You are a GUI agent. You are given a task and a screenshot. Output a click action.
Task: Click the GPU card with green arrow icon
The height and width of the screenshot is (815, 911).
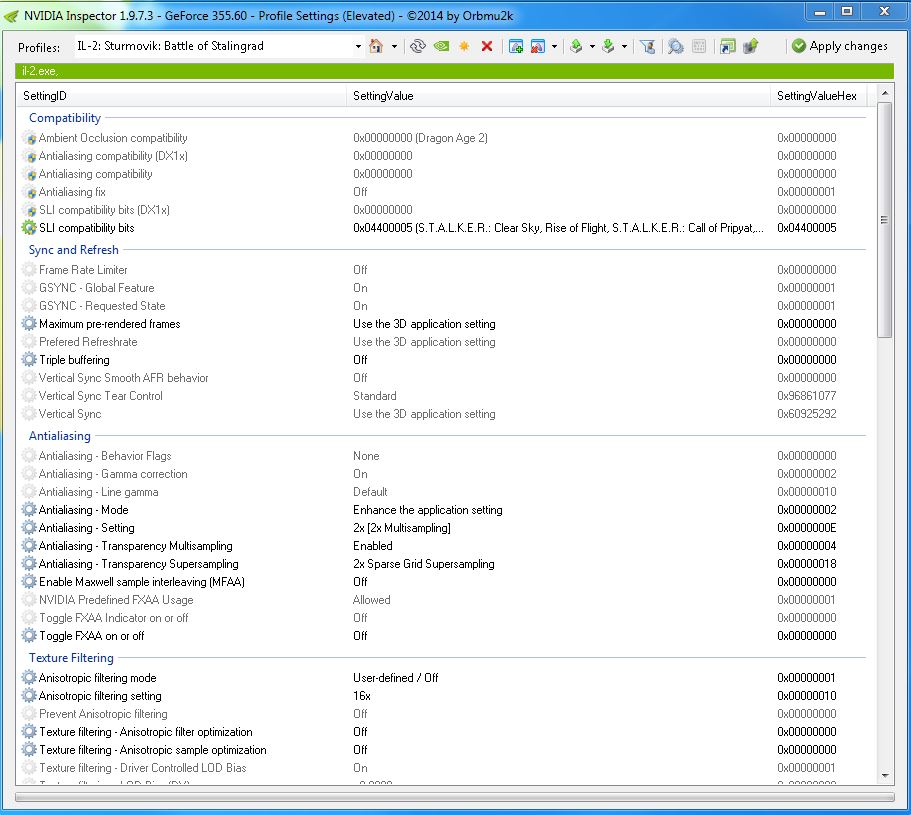(751, 46)
